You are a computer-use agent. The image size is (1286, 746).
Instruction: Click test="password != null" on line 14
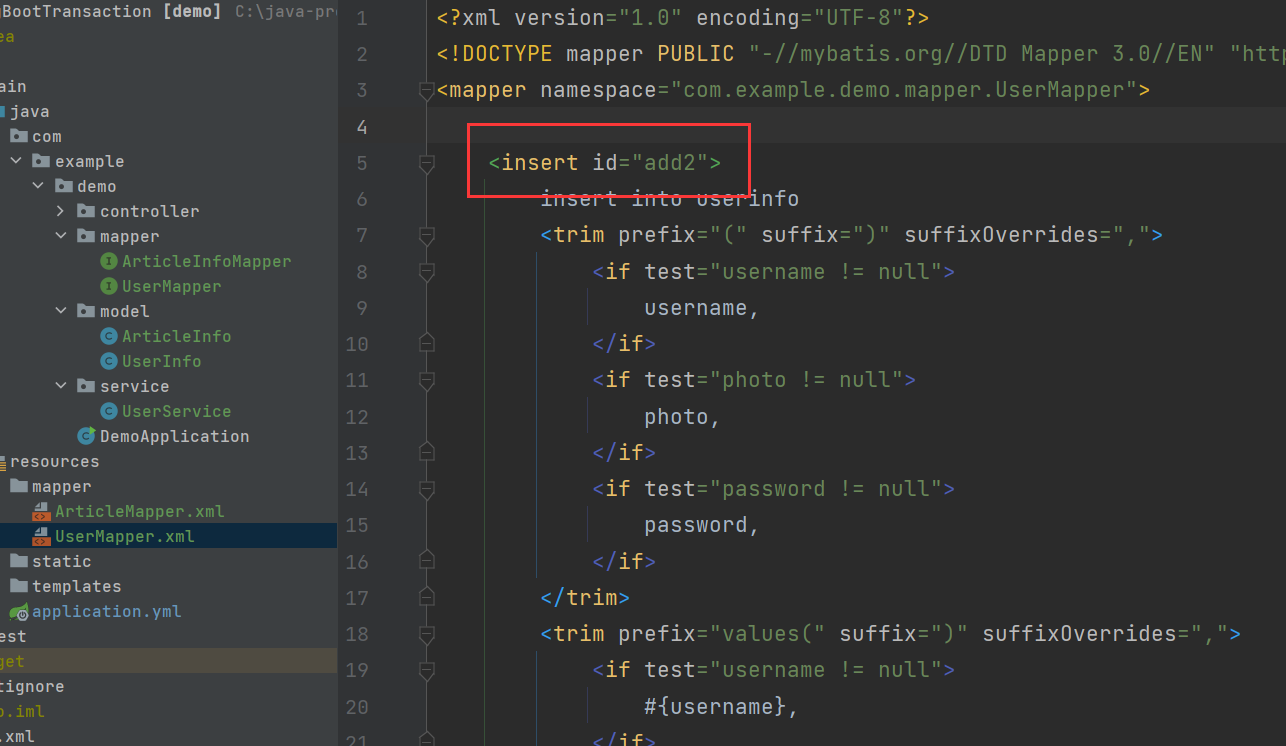coord(793,489)
